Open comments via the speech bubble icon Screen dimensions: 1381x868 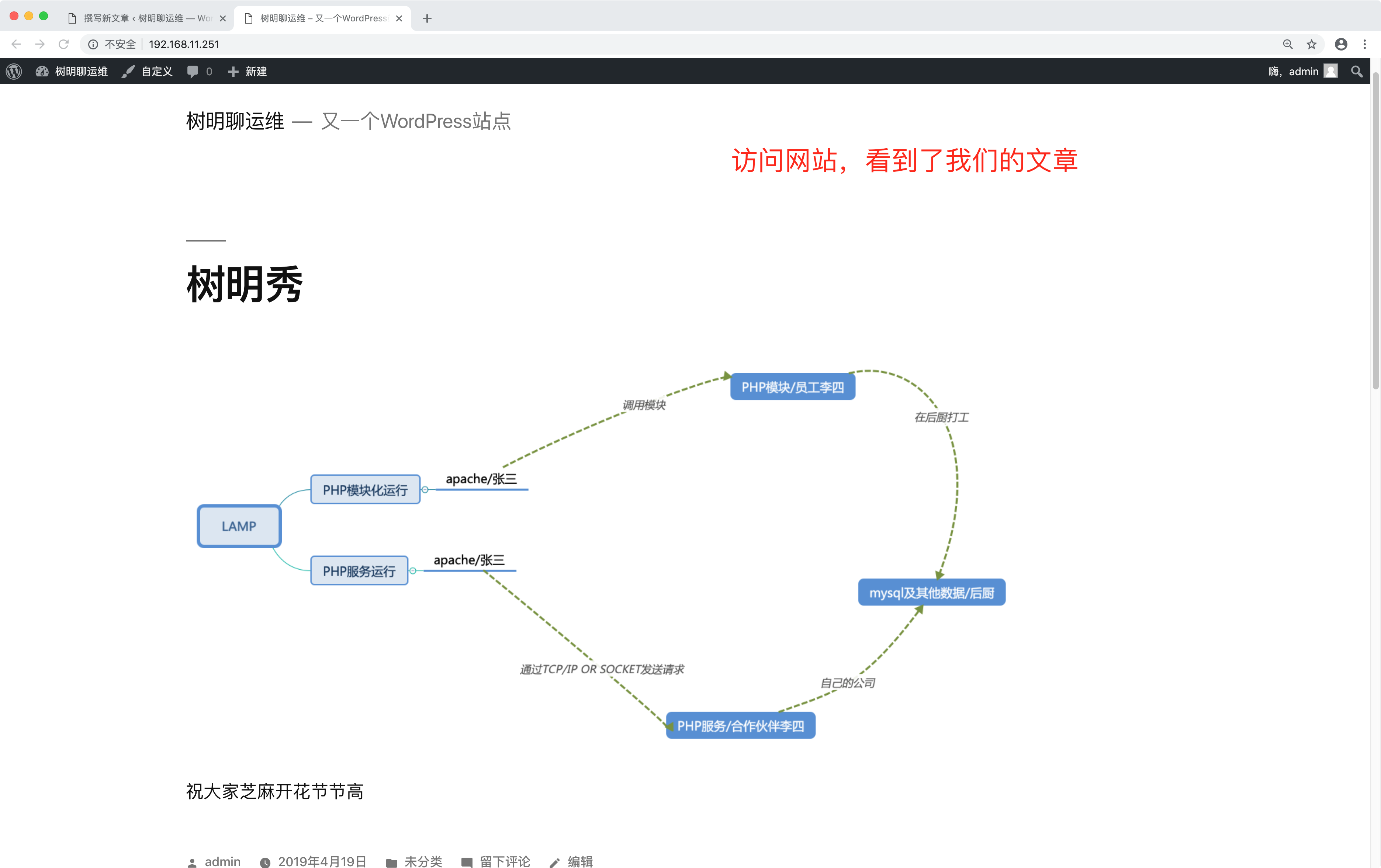coord(193,71)
